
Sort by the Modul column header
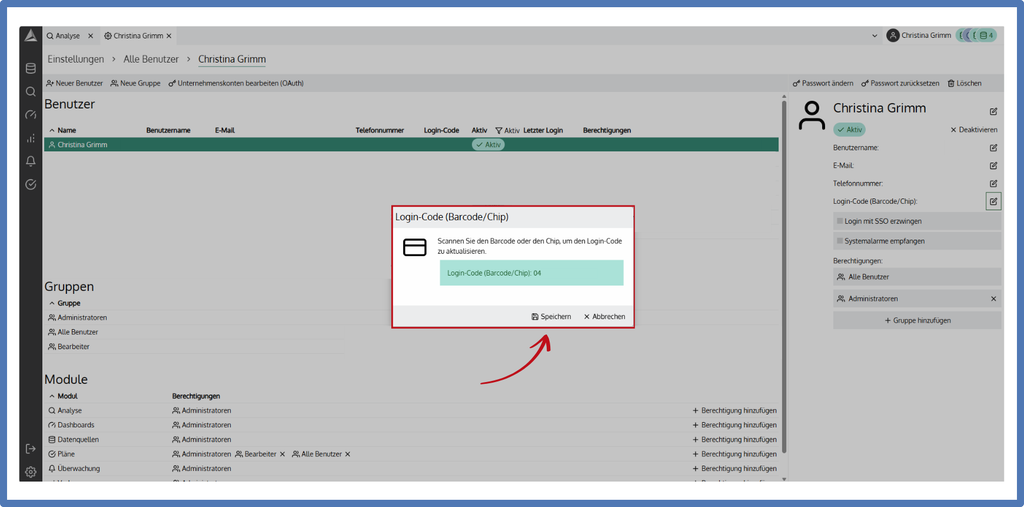click(63, 396)
